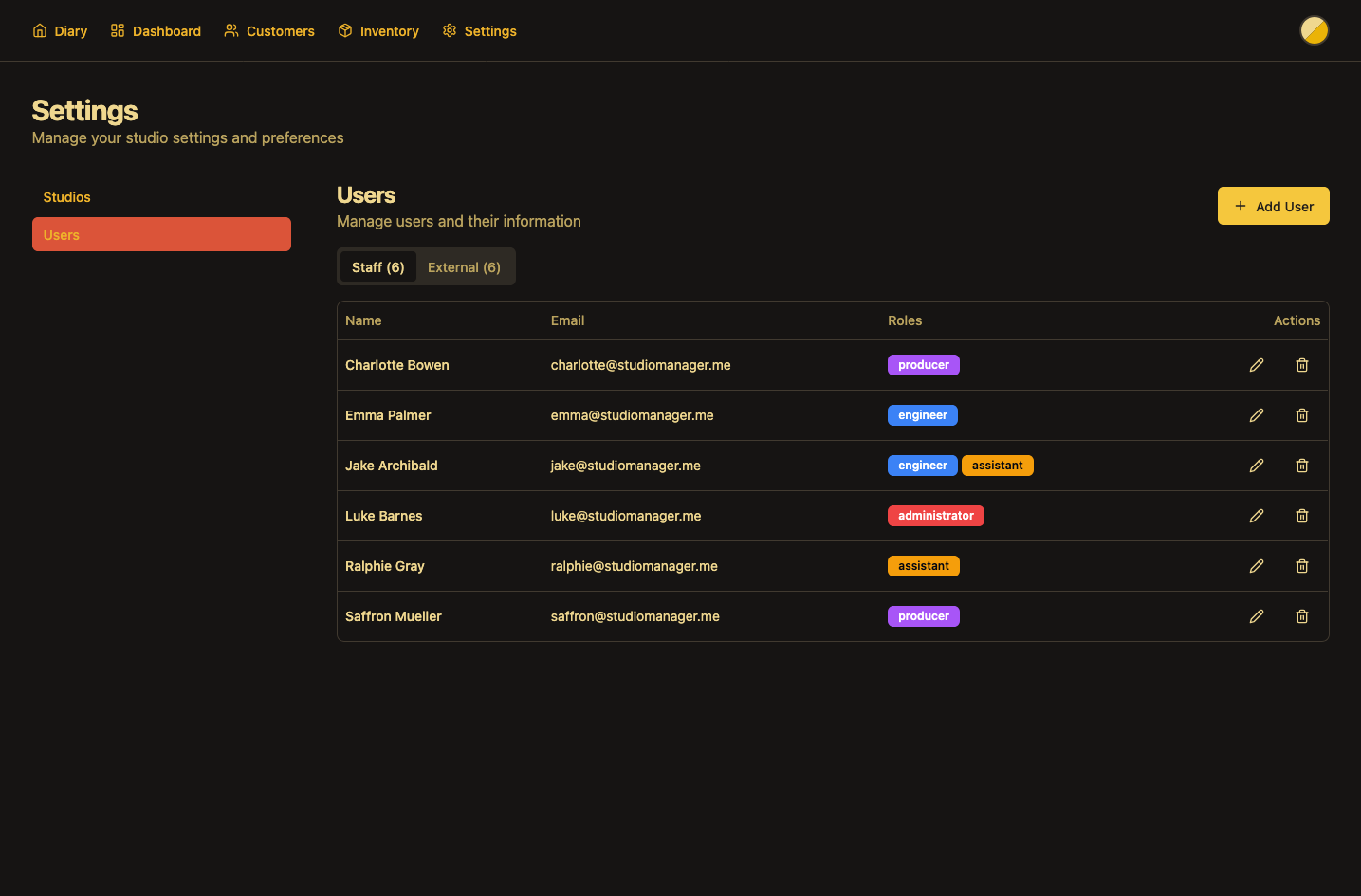1361x896 pixels.
Task: Remove Luke Barnes via the trash icon
Action: pyautogui.click(x=1301, y=516)
